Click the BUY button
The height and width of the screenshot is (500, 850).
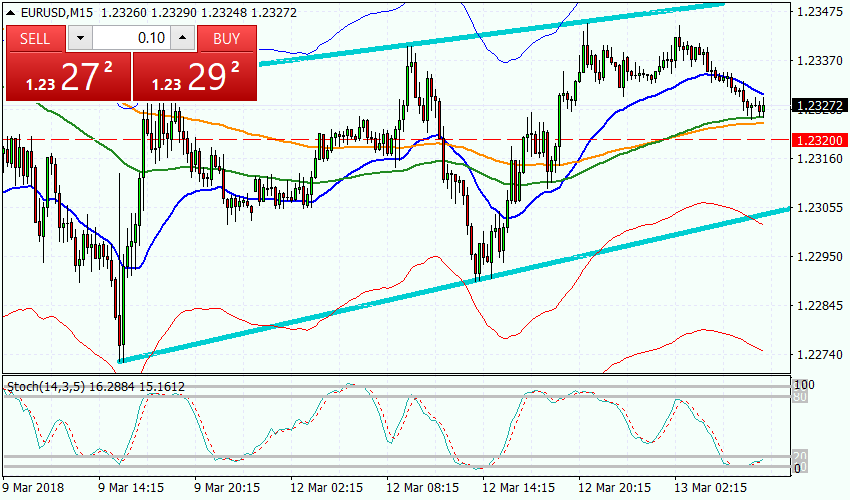pyautogui.click(x=227, y=39)
